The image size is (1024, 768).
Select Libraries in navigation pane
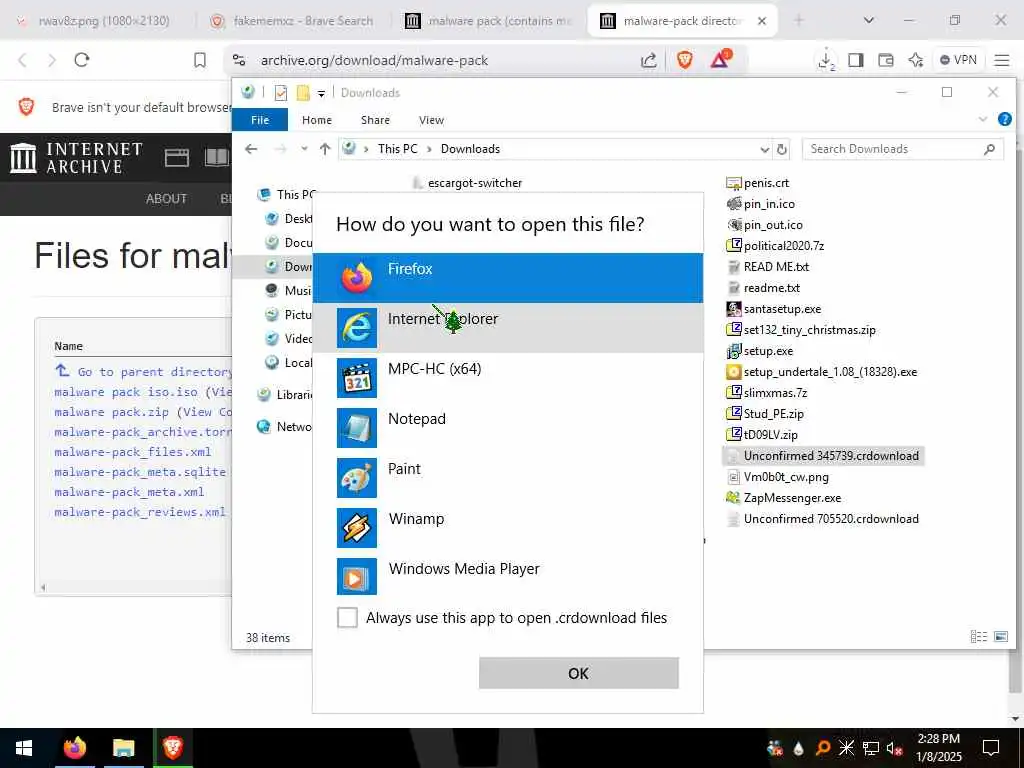[285, 394]
